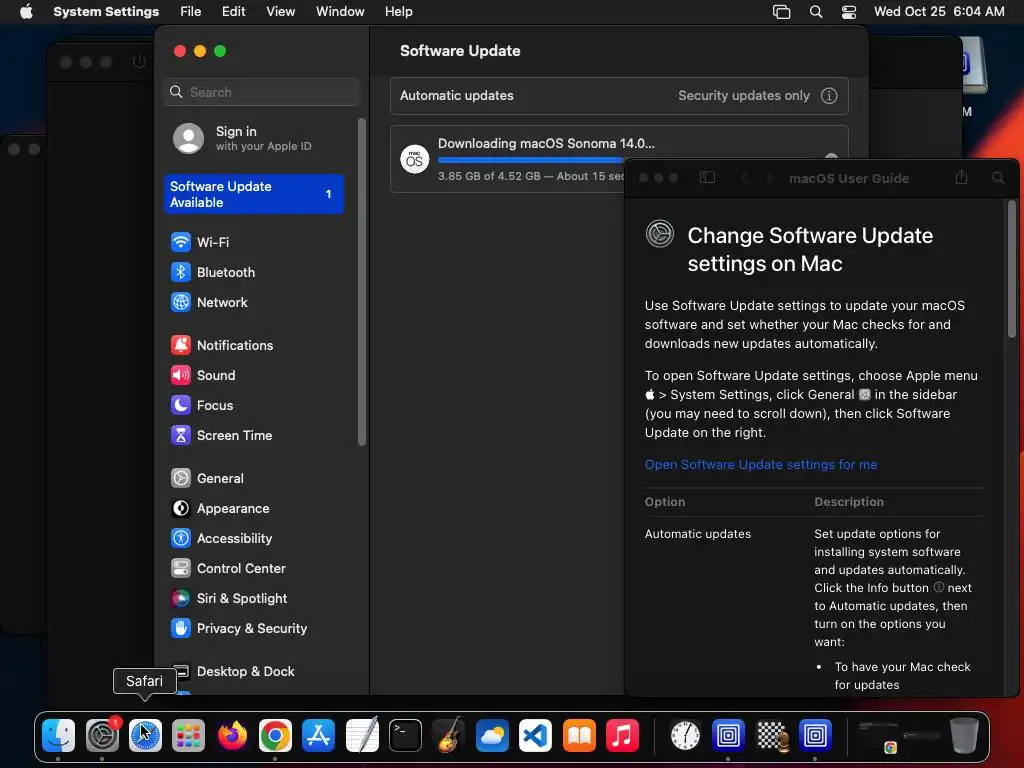Click the macOS download progress bar
1024x768 pixels.
click(531, 160)
